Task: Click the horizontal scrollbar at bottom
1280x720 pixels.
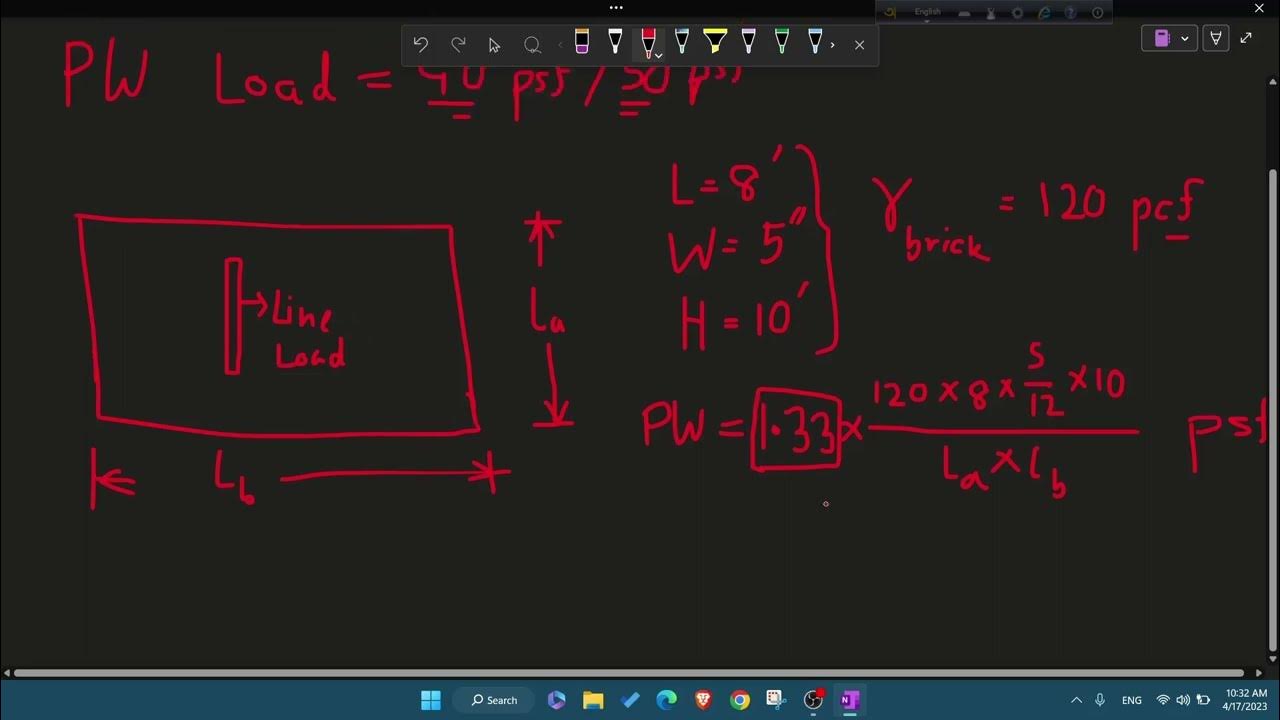Action: 628,673
